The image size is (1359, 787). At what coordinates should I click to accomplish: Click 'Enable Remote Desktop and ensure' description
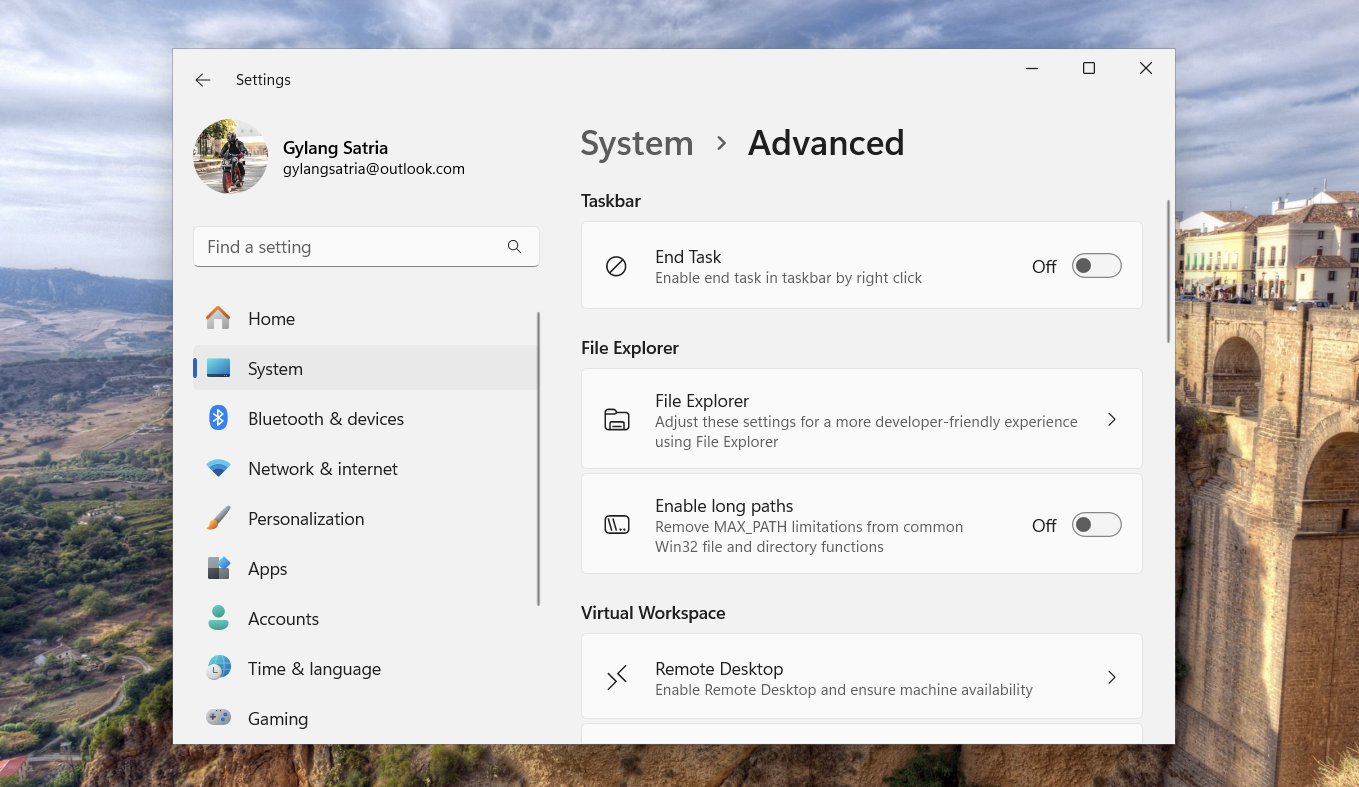tap(844, 690)
